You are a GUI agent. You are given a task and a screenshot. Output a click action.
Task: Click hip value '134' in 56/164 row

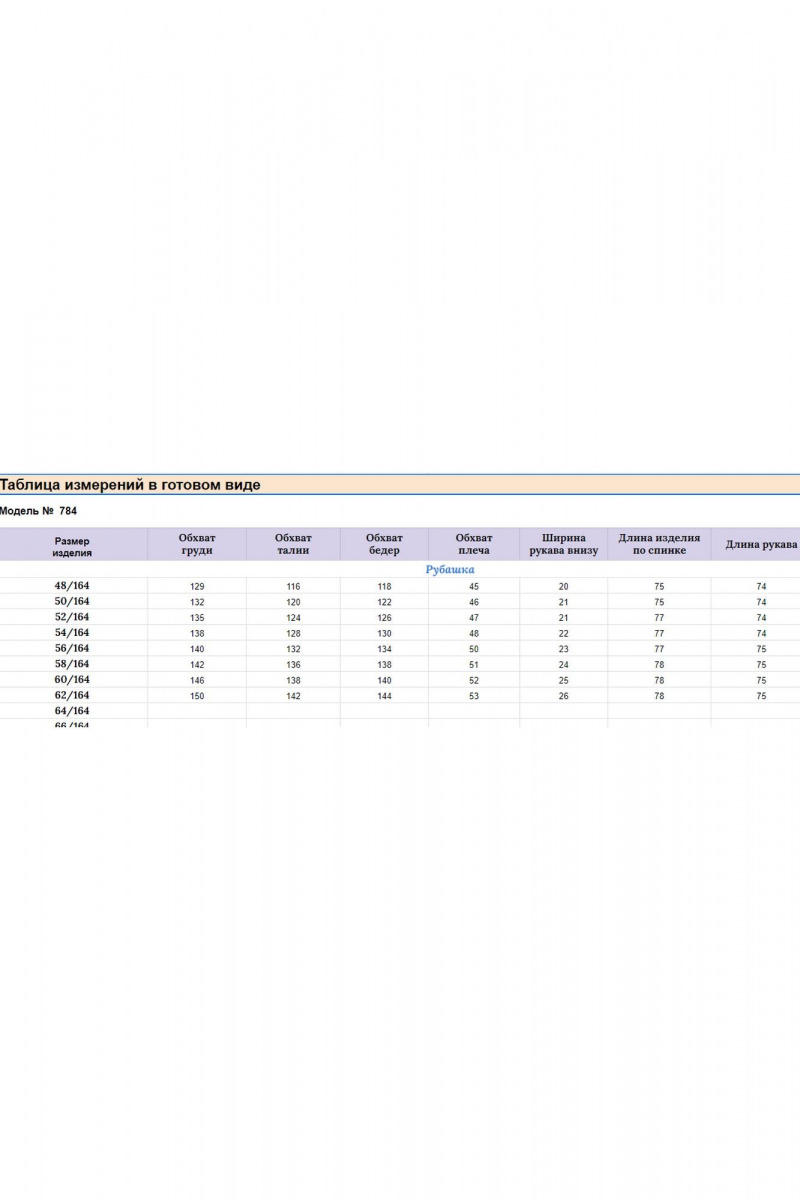click(x=384, y=649)
